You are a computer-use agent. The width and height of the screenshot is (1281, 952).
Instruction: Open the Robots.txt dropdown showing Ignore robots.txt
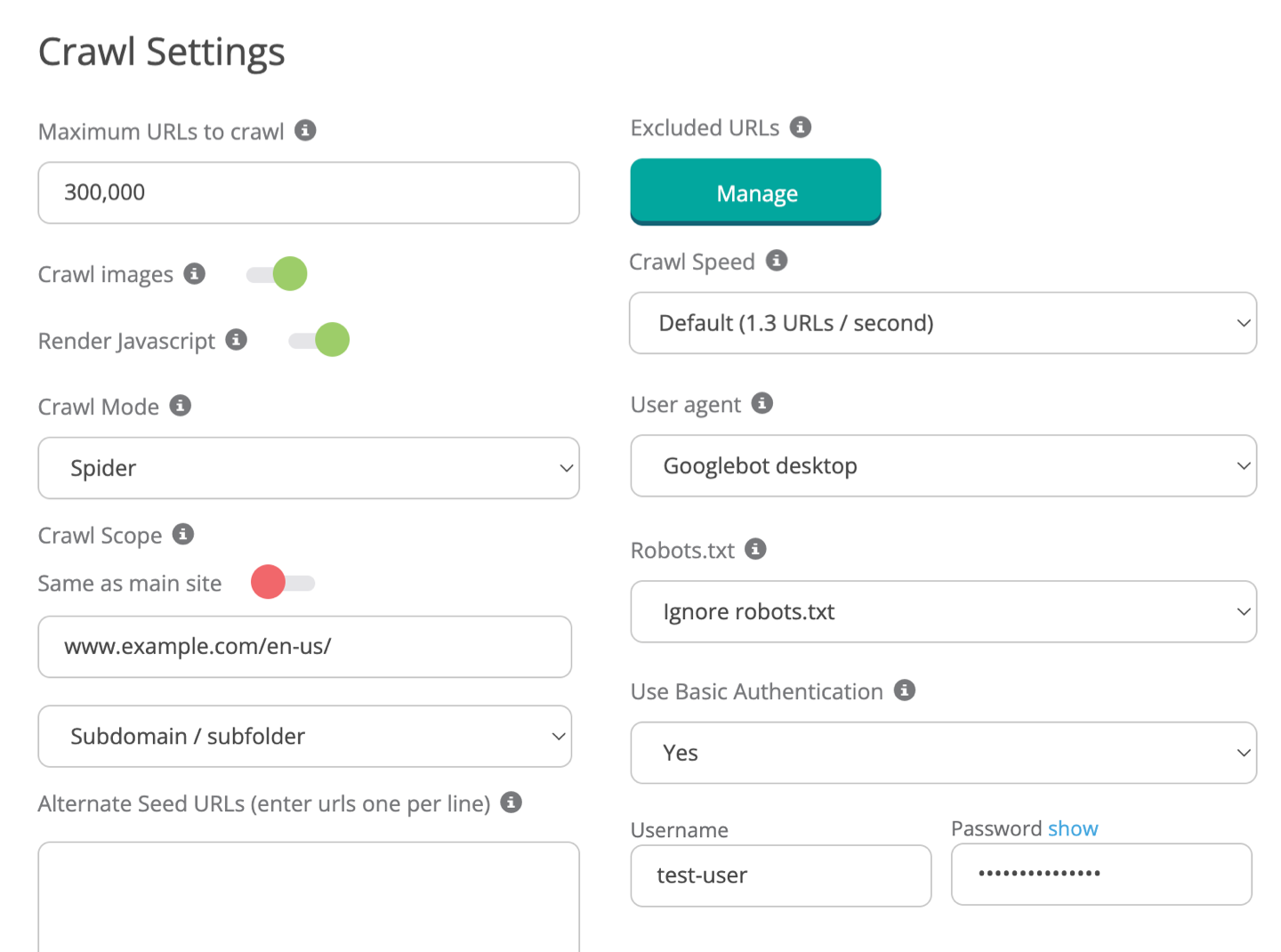click(943, 612)
